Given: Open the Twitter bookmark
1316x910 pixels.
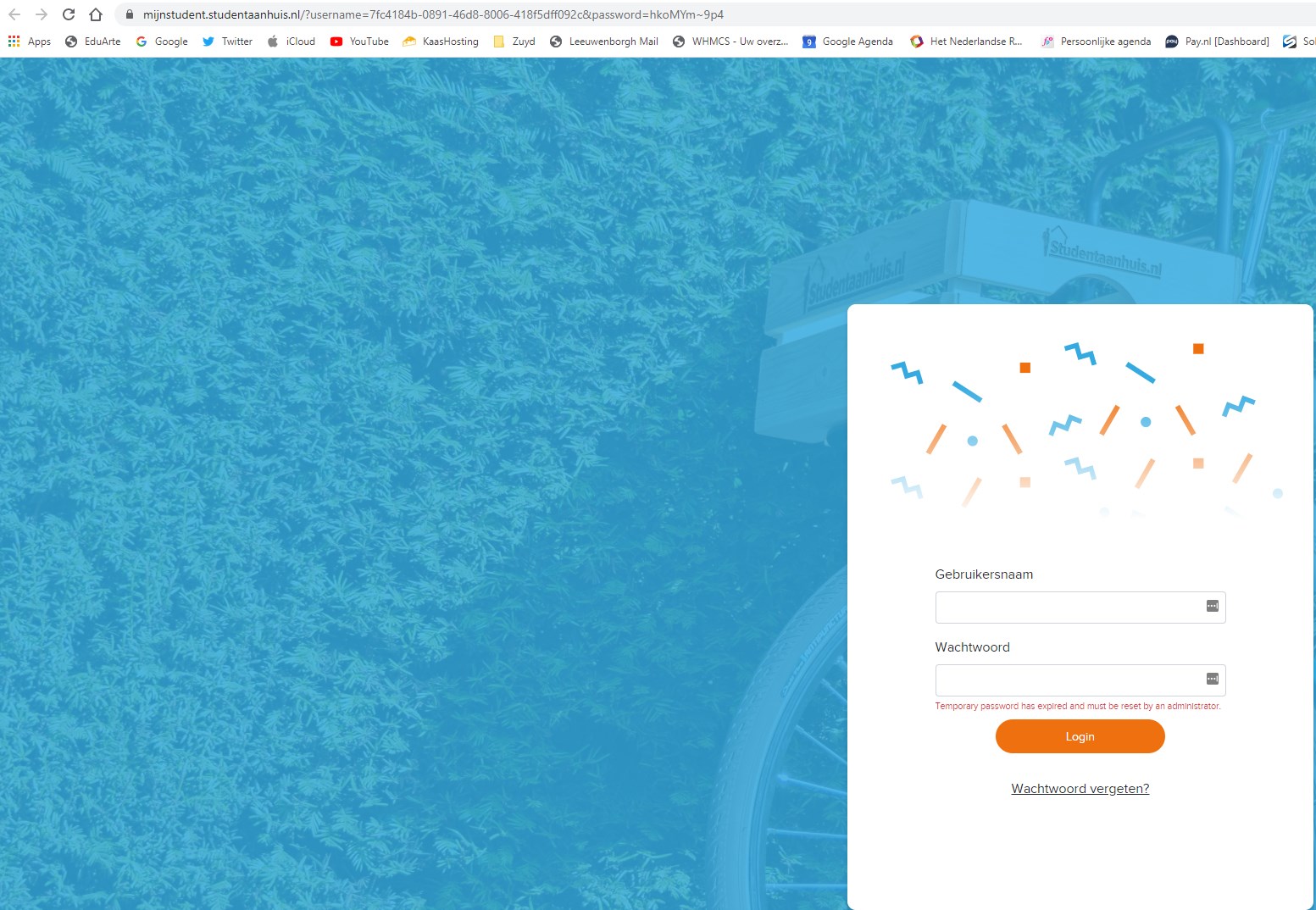Looking at the screenshot, I should (227, 42).
